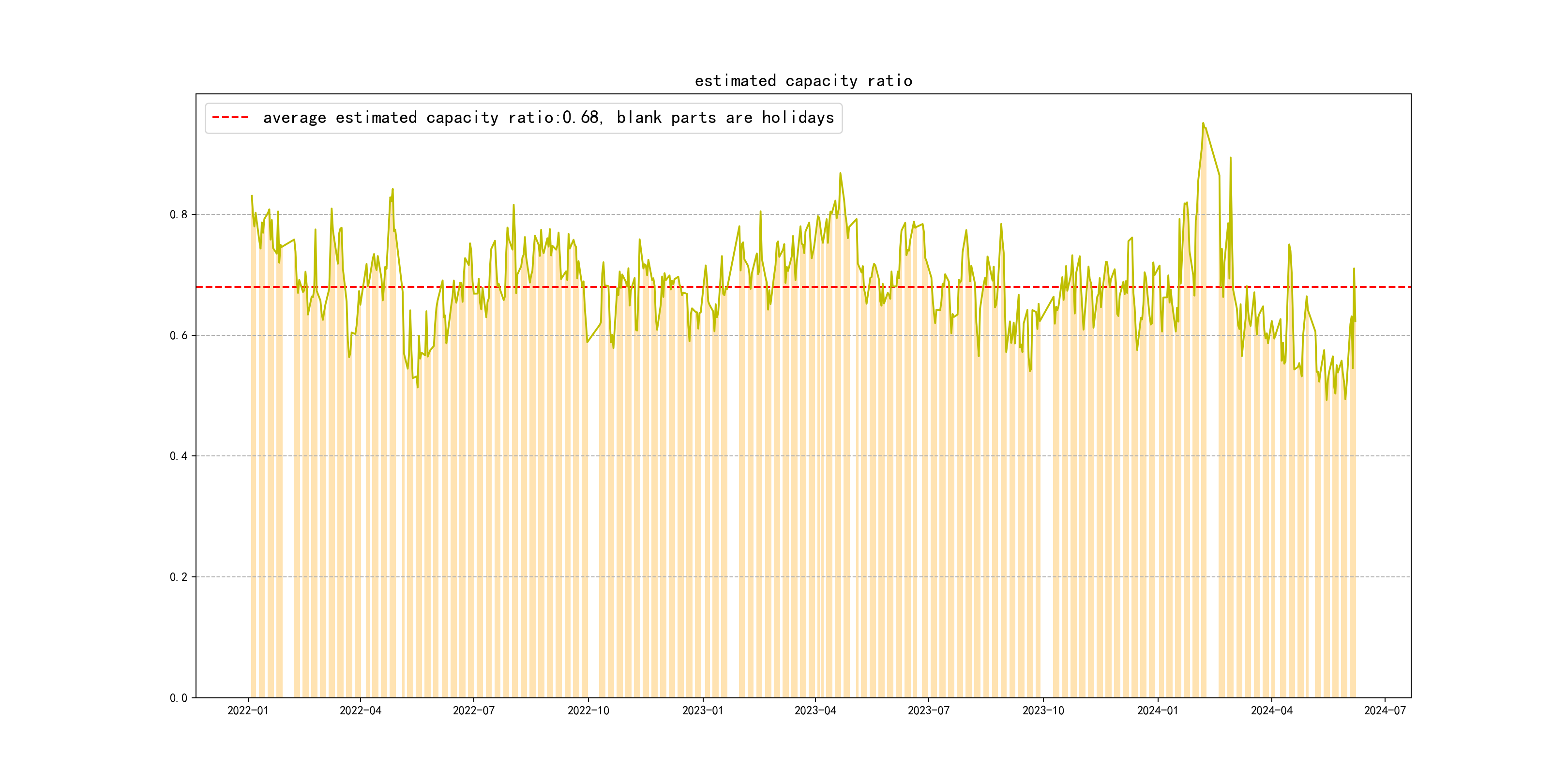Click the 2022-10 x-axis label
The width and height of the screenshot is (1568, 784).
coord(588,710)
